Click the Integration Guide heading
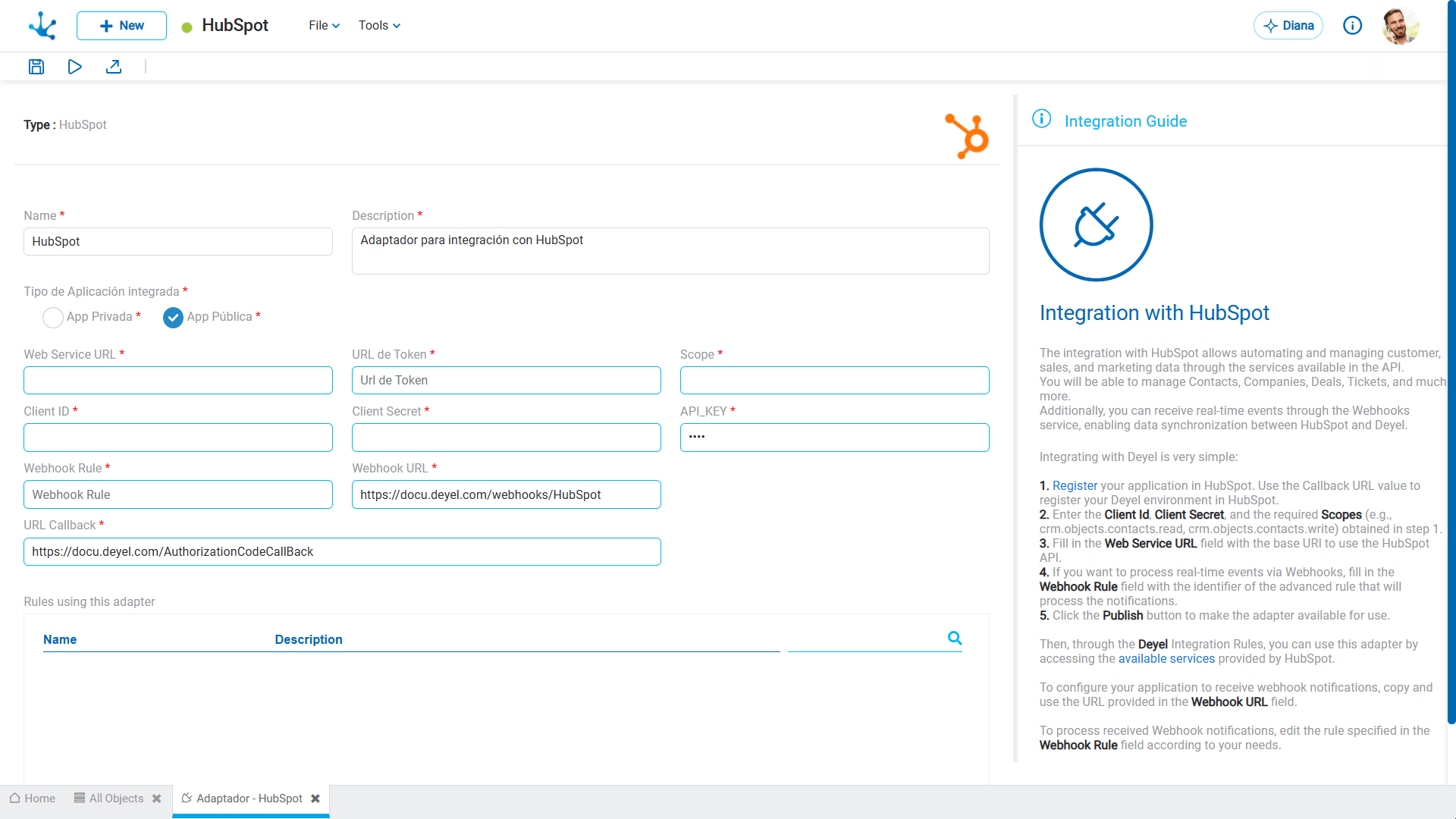 tap(1125, 121)
